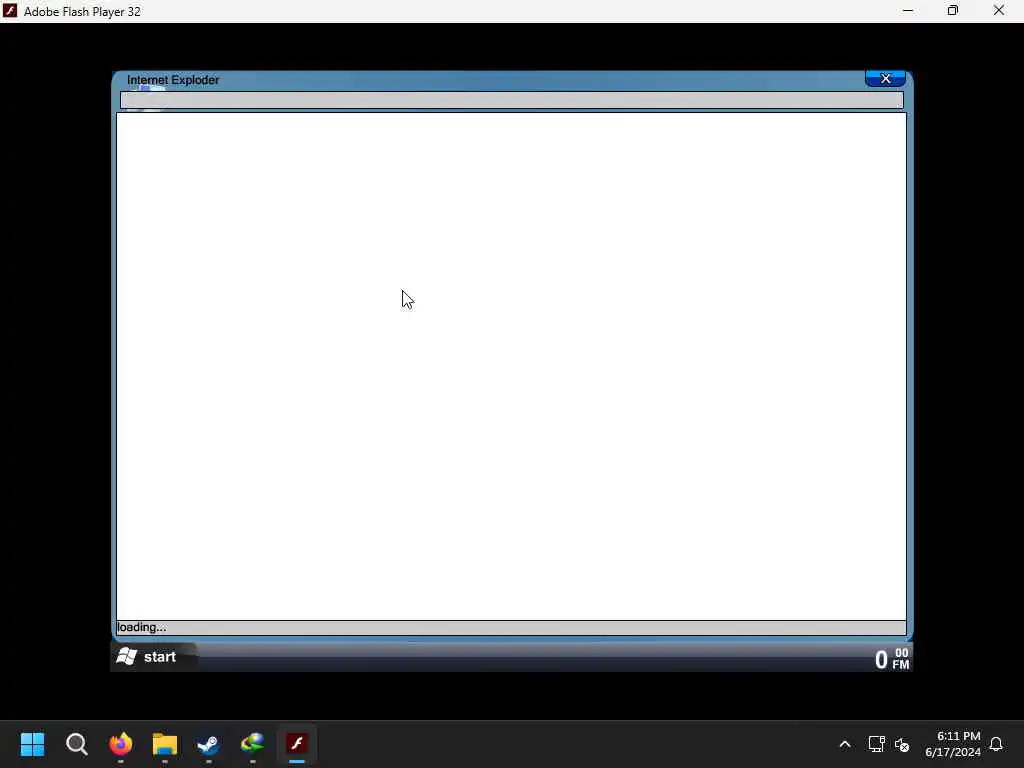Open the globe app icon in taskbar

coord(253,744)
